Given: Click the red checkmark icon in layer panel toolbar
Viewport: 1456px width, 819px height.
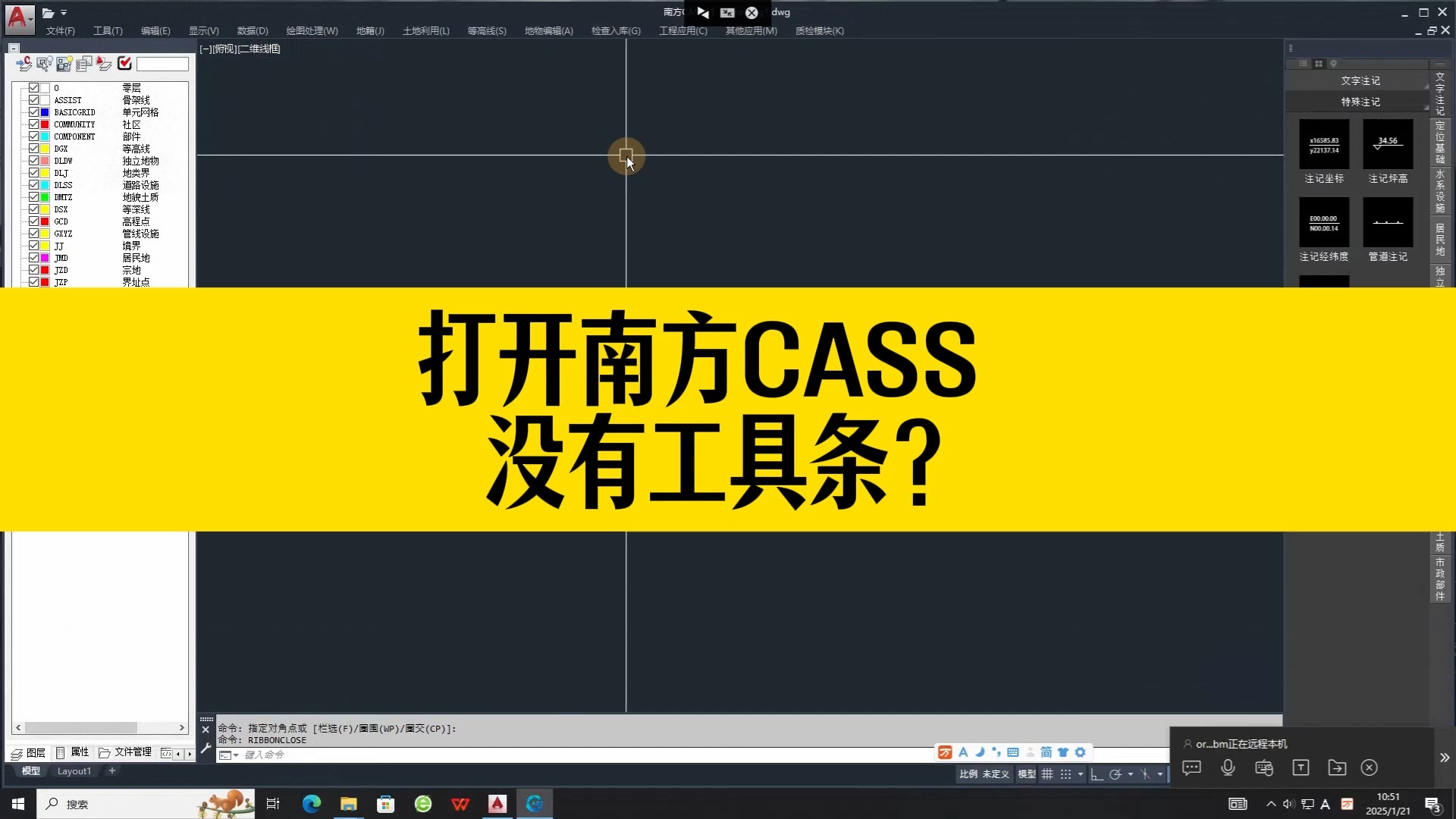Looking at the screenshot, I should [x=124, y=64].
